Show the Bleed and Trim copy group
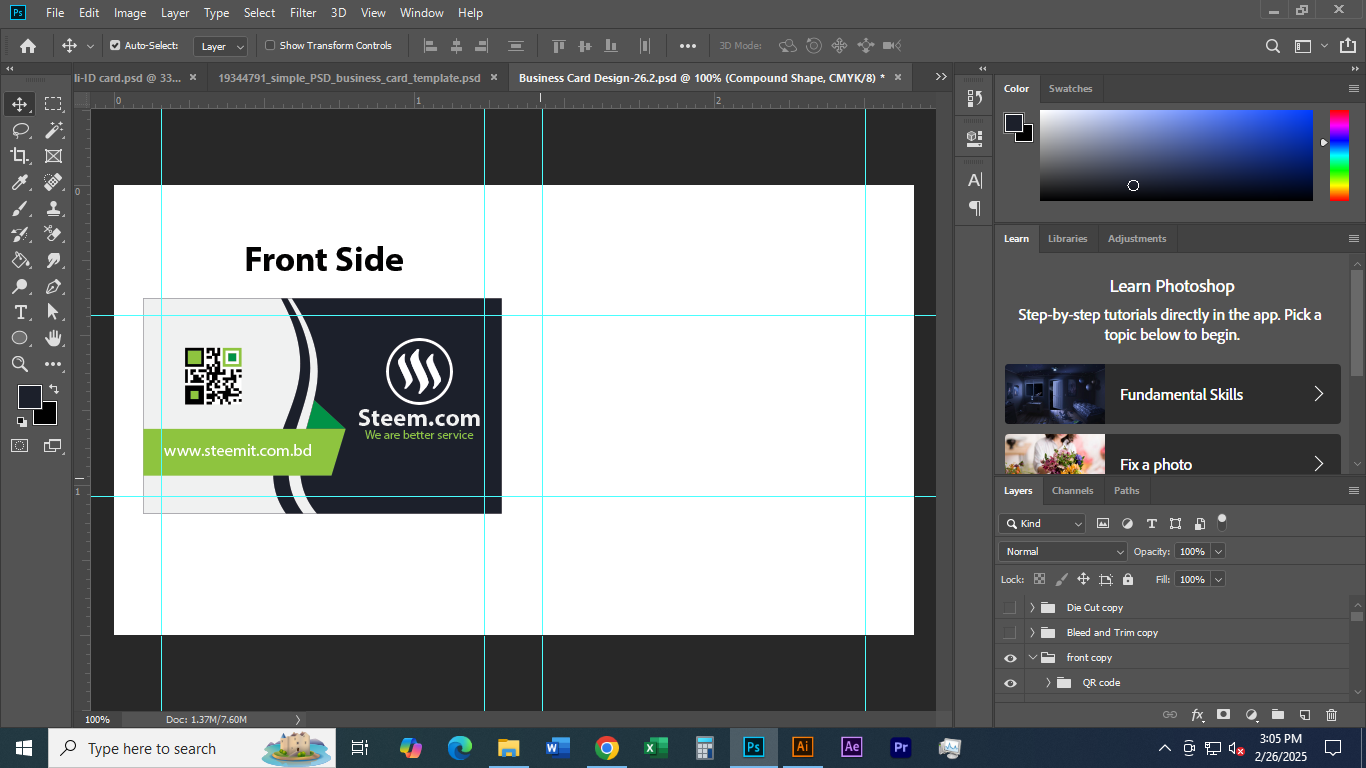The image size is (1366, 768). click(x=1010, y=632)
